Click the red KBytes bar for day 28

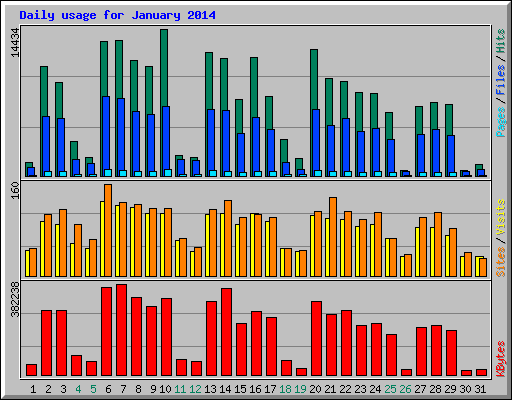[436, 350]
